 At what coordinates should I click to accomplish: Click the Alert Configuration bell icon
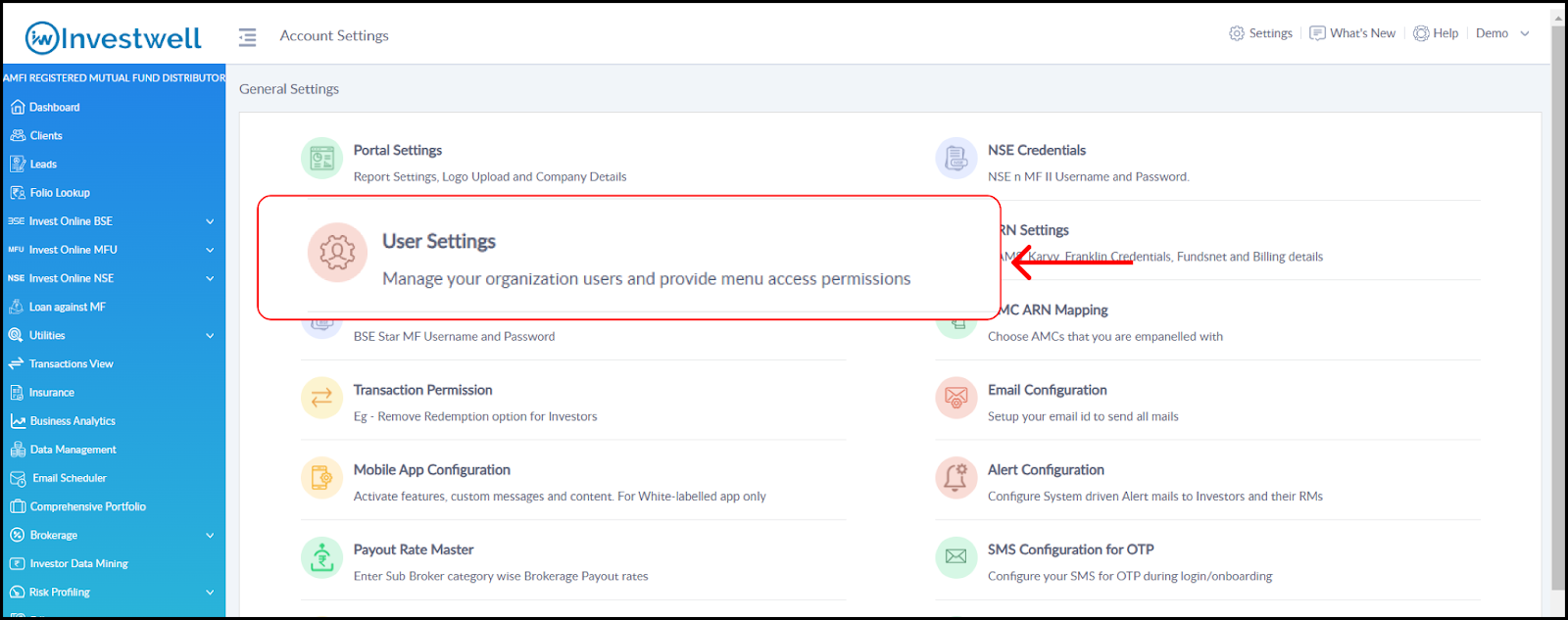[956, 478]
